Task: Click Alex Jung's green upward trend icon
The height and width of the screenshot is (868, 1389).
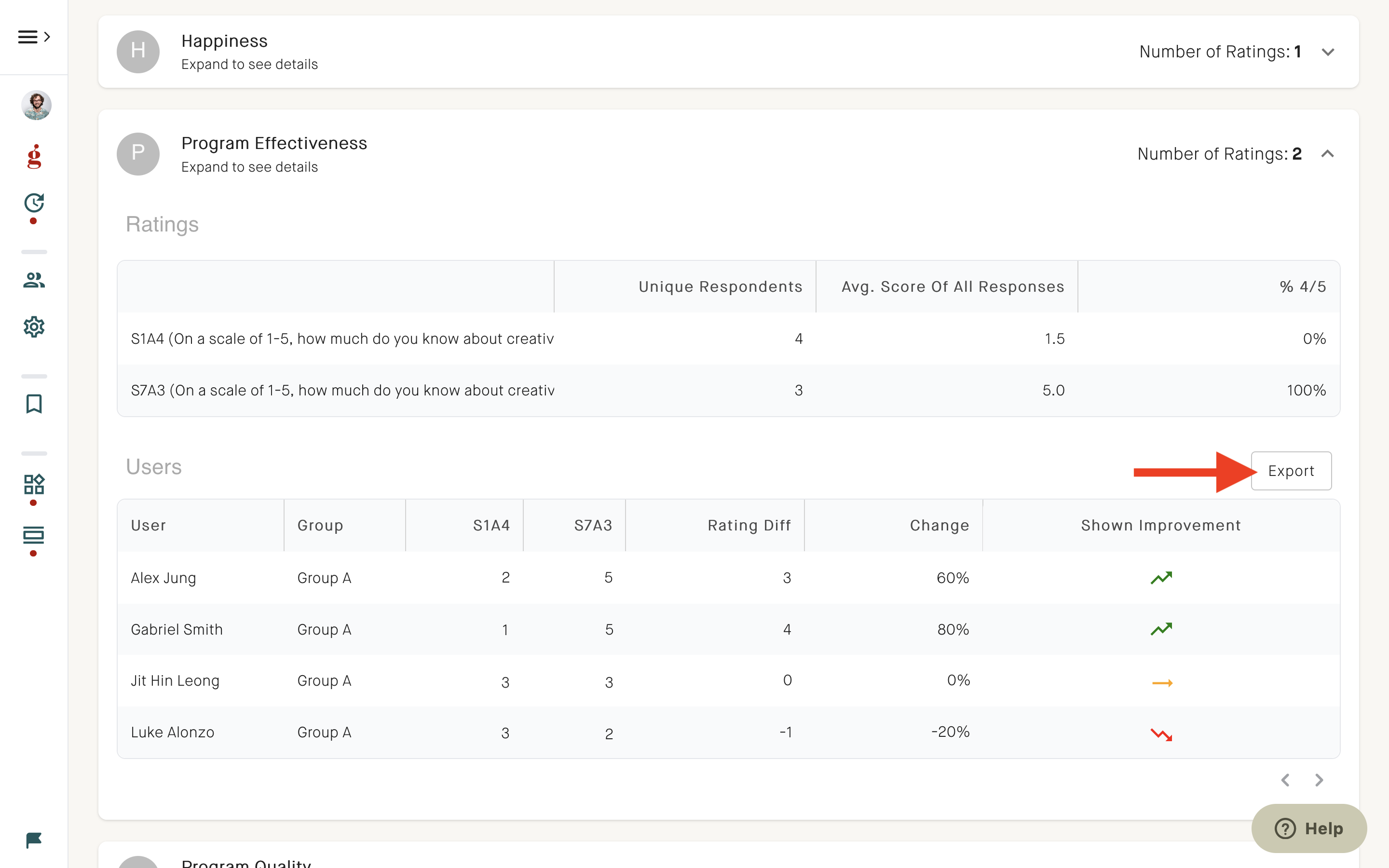Action: [1161, 578]
